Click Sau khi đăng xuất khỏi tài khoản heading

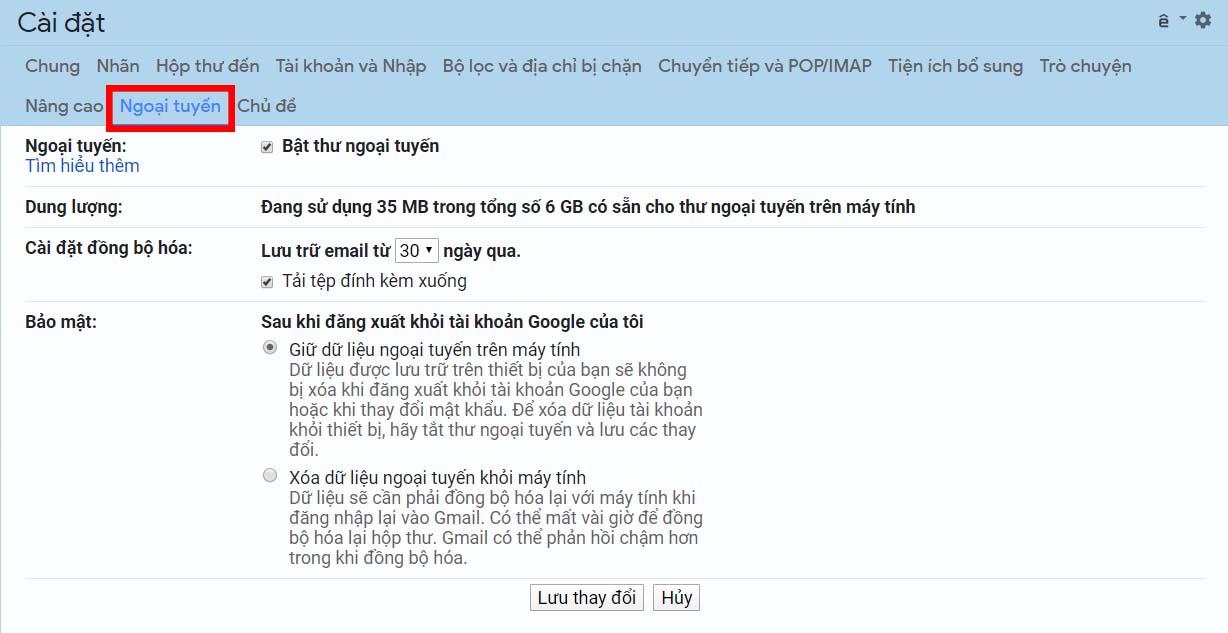click(452, 322)
